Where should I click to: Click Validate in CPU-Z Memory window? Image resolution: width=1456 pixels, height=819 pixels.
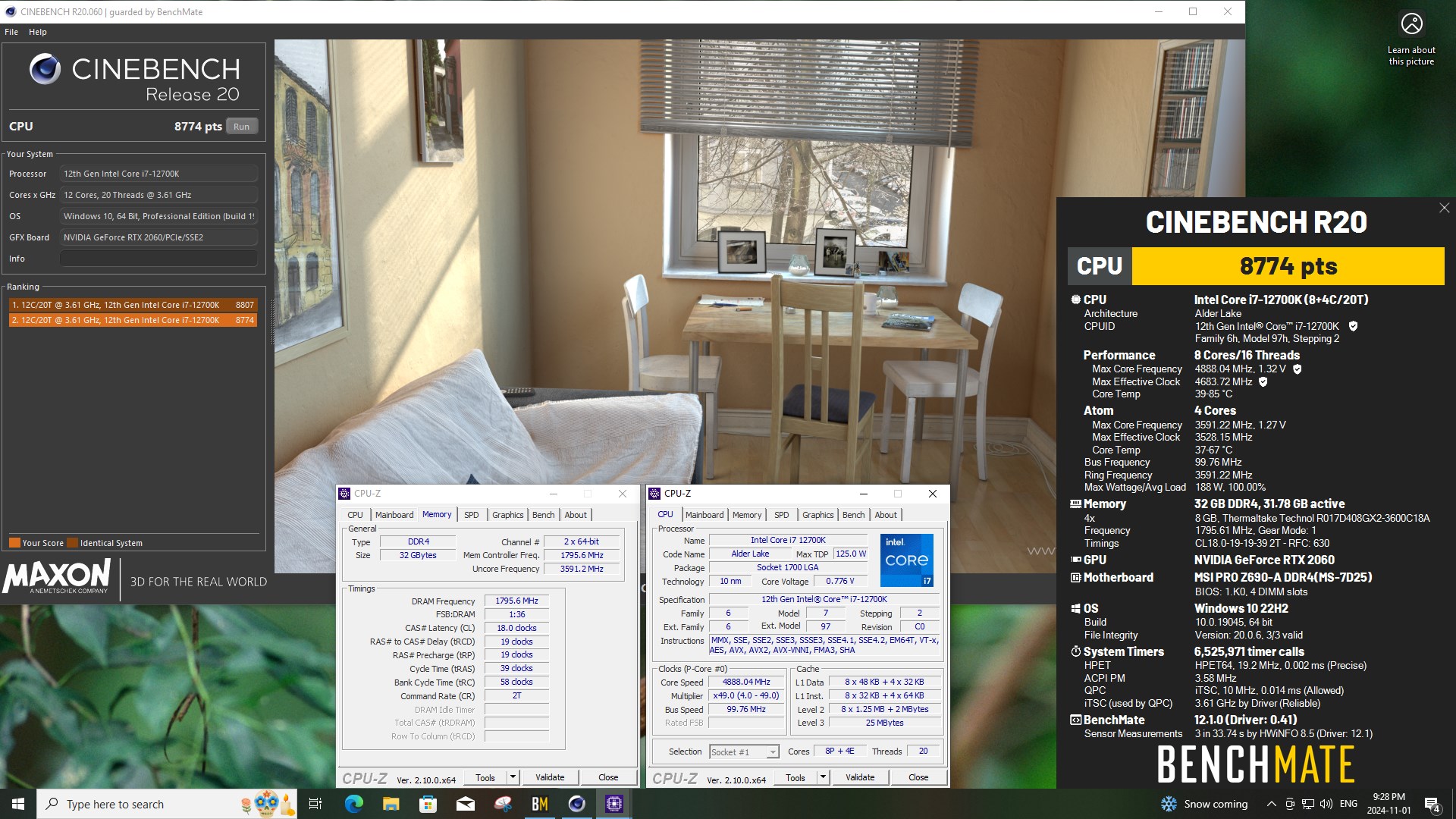pyautogui.click(x=550, y=777)
